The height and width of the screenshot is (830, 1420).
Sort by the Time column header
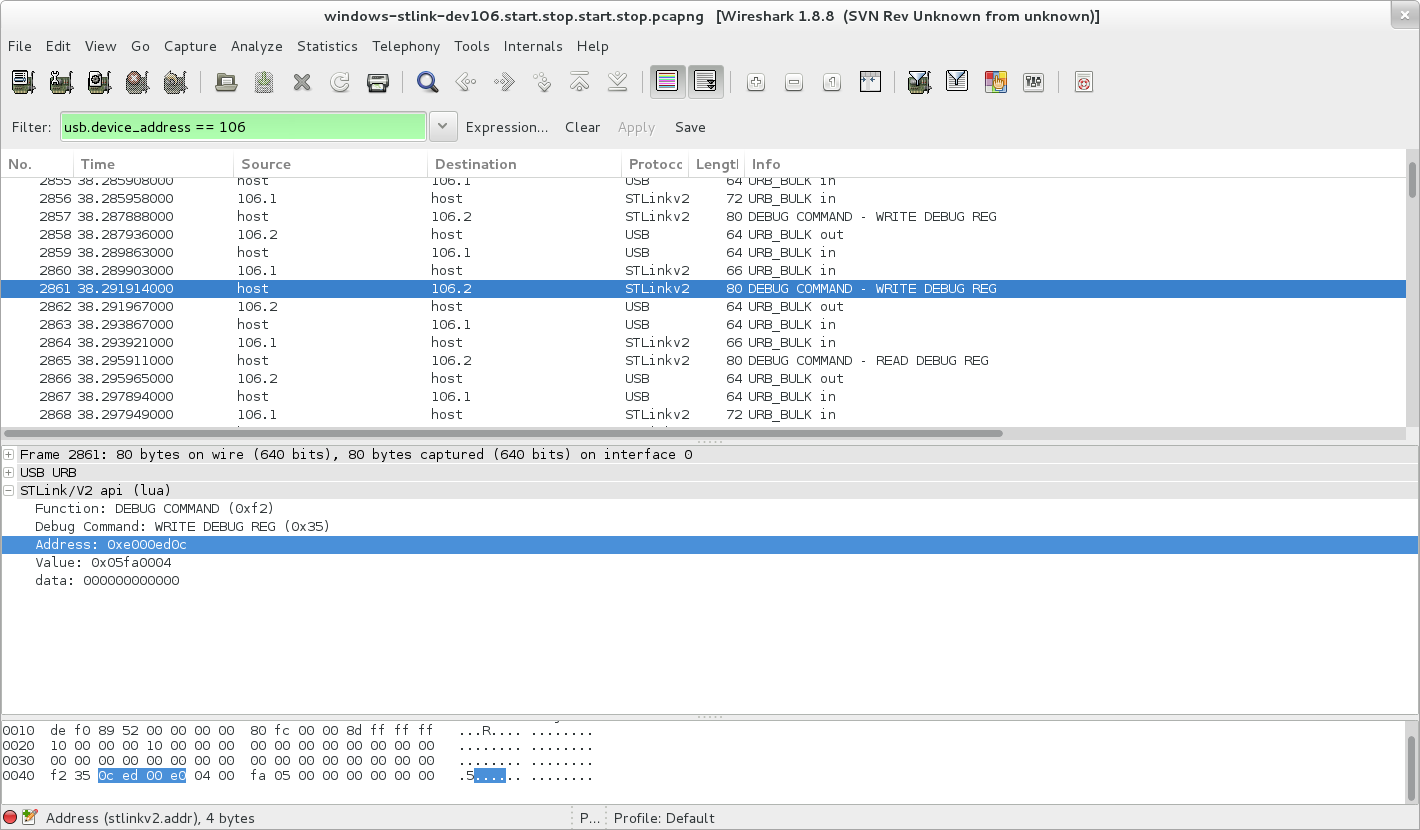[x=153, y=164]
